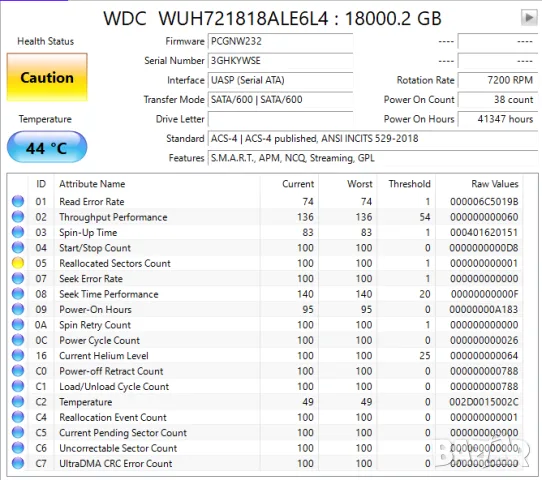Viewport: 542px width, 480px height.
Task: Select the Spin-Up Time attribute name
Action: (88, 233)
